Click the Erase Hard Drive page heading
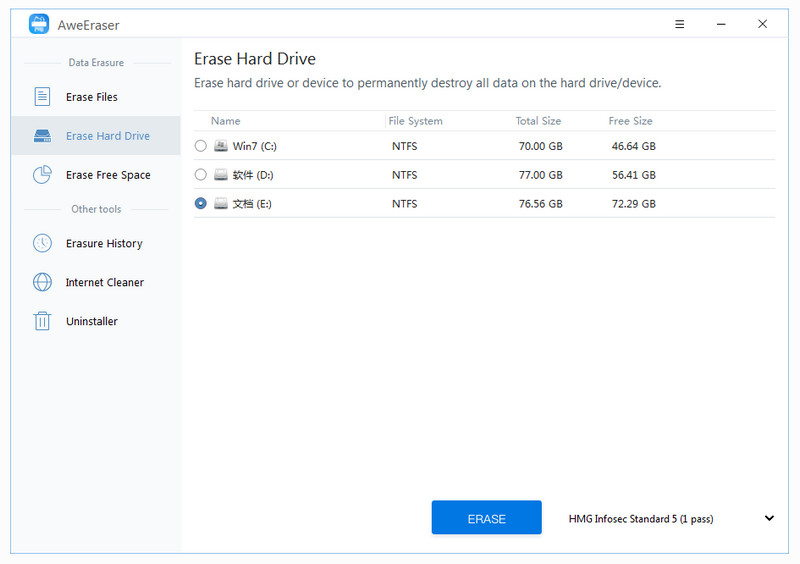 (x=255, y=59)
